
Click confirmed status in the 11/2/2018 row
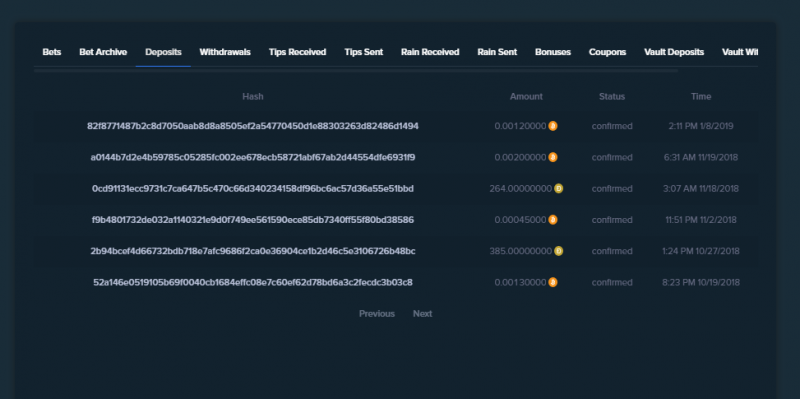click(x=612, y=220)
